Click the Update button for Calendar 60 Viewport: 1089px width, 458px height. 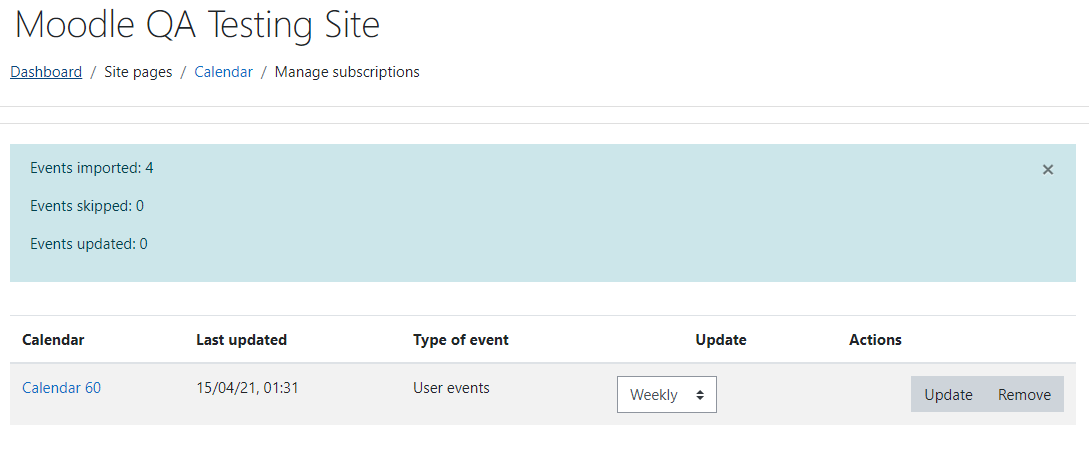click(948, 395)
